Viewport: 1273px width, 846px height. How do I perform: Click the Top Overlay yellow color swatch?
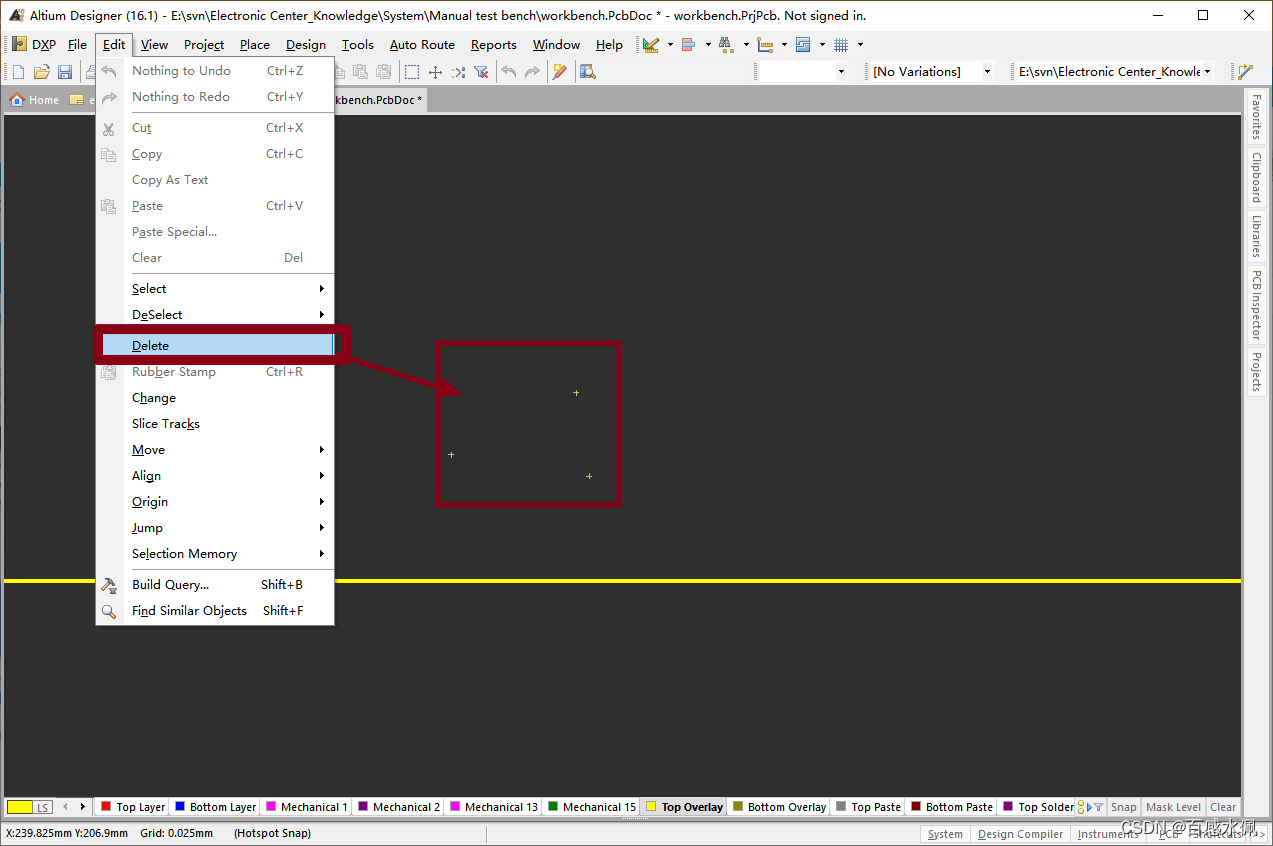click(x=651, y=806)
